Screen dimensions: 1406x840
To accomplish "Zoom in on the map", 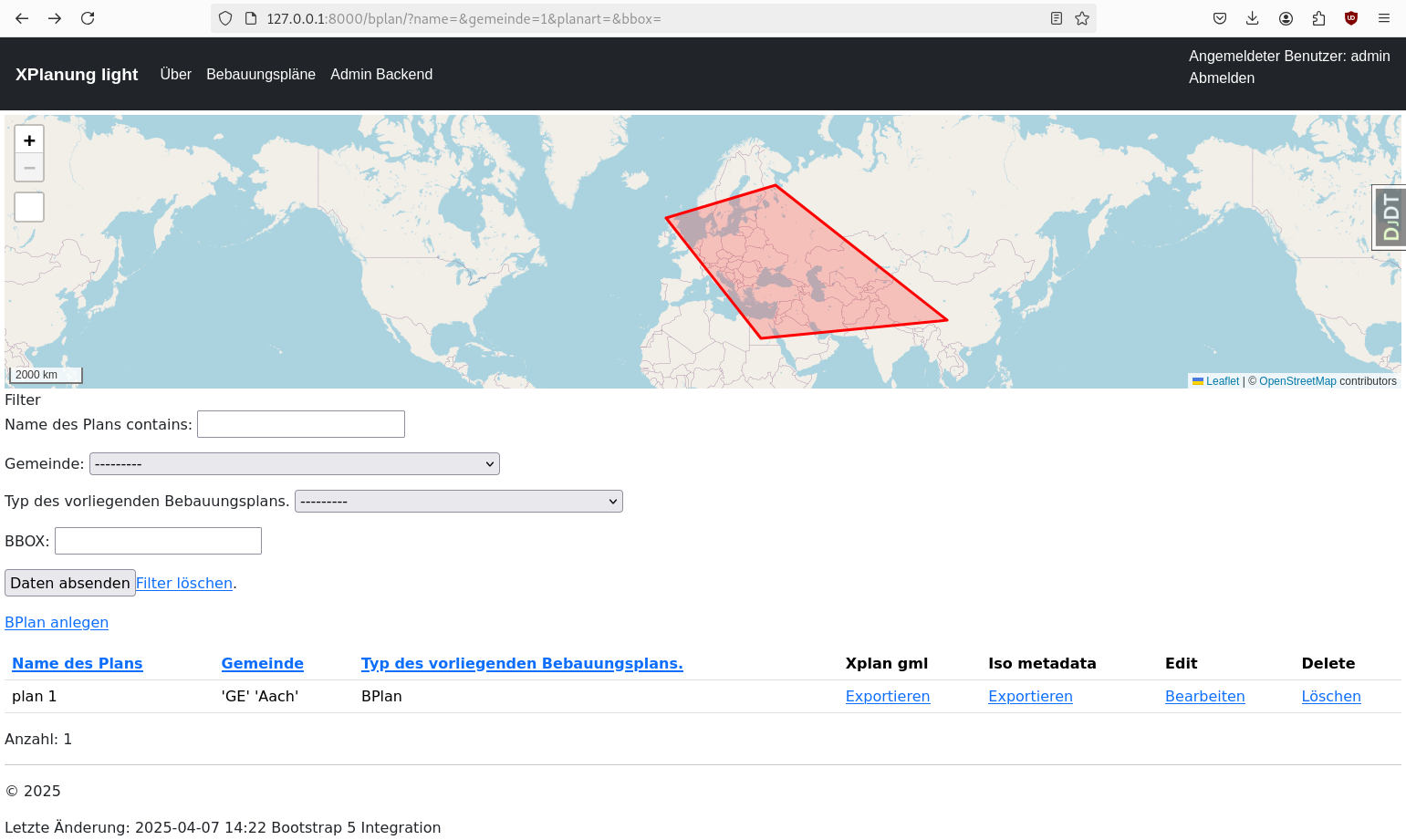I will 29,140.
